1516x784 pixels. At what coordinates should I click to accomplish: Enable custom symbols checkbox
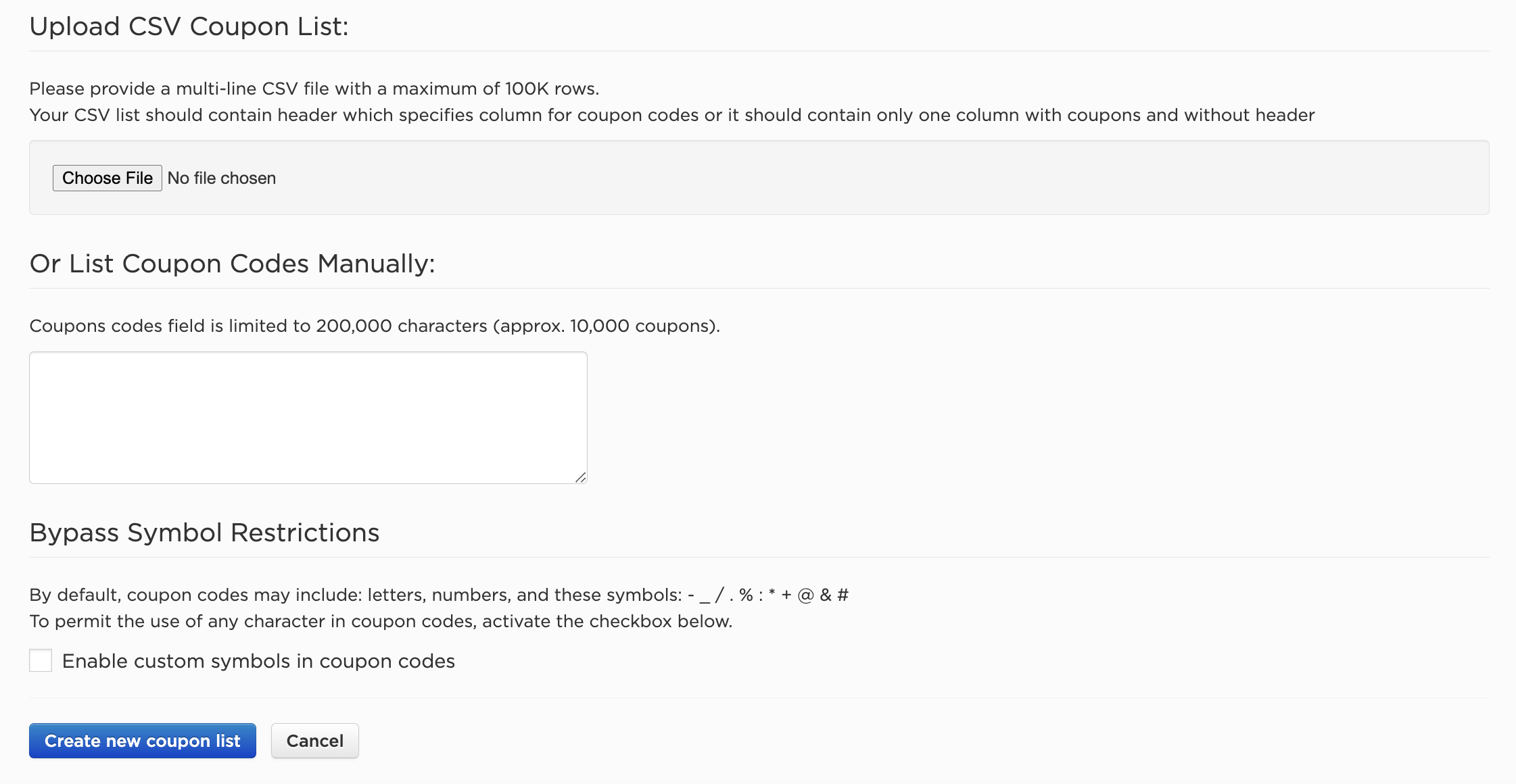click(41, 660)
